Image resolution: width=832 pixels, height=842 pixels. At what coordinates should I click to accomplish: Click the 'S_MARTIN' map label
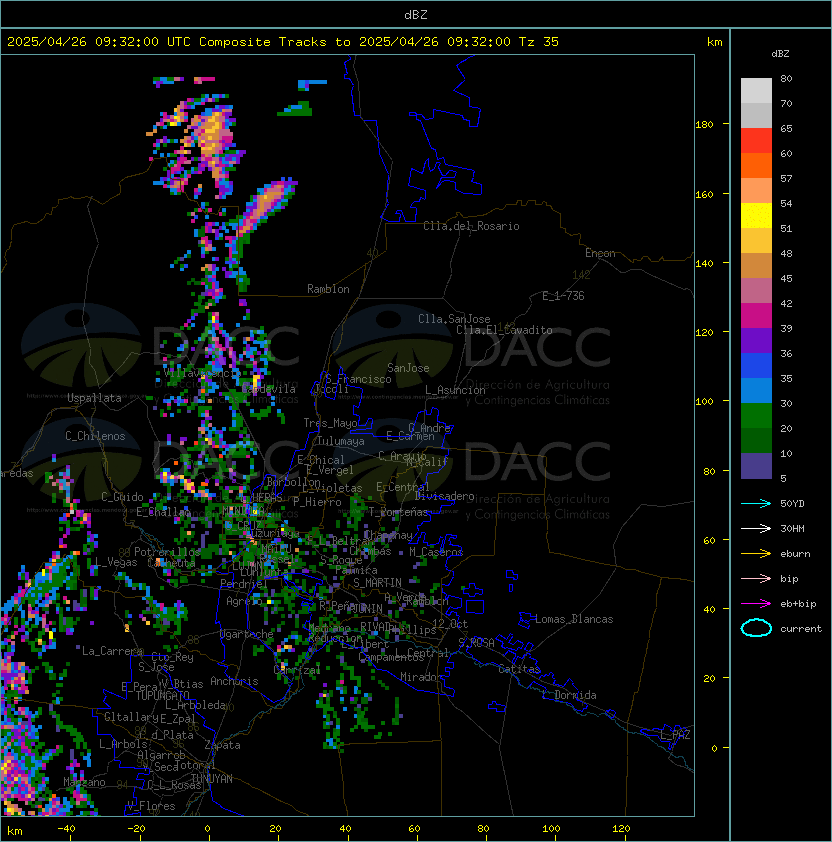[377, 583]
